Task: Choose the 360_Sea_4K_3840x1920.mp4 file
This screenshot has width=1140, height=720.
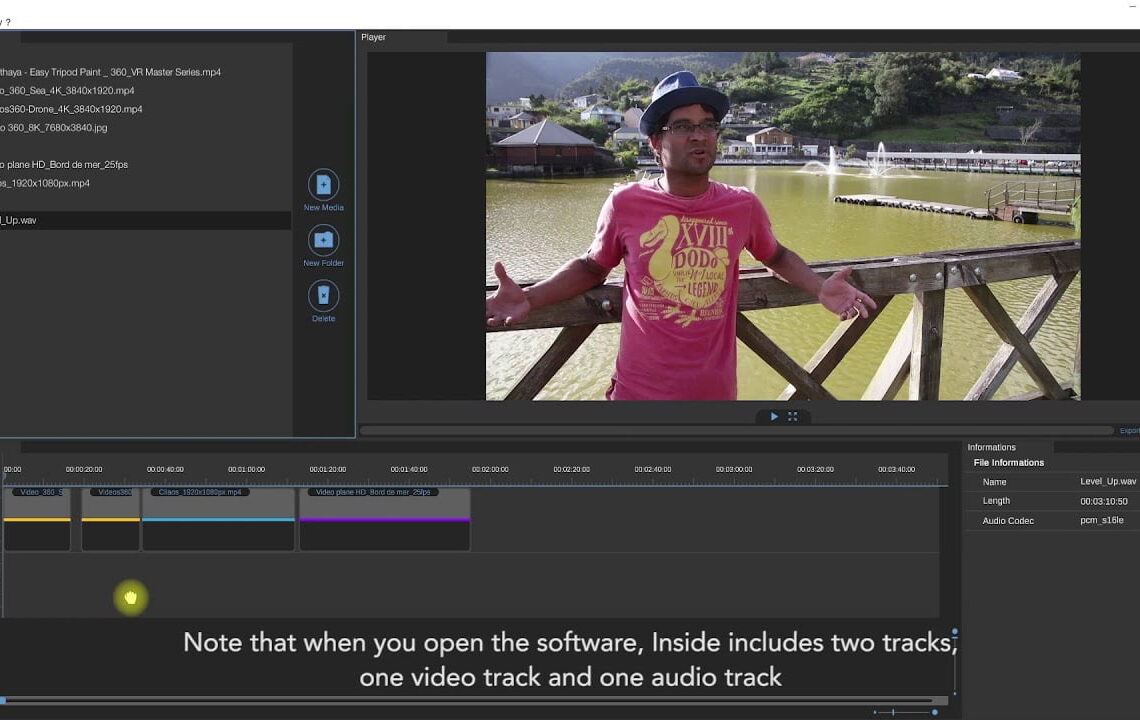Action: pos(70,90)
